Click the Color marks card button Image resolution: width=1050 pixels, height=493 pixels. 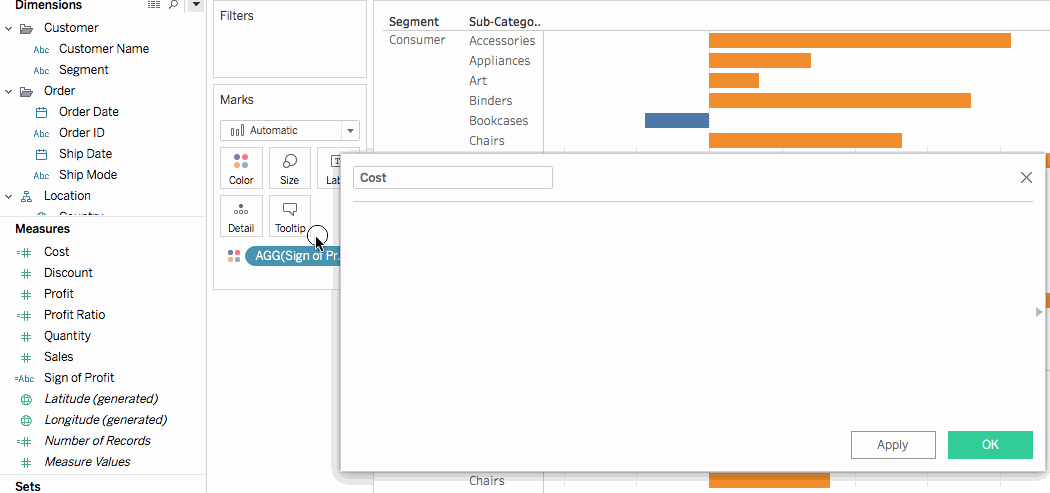[241, 168]
